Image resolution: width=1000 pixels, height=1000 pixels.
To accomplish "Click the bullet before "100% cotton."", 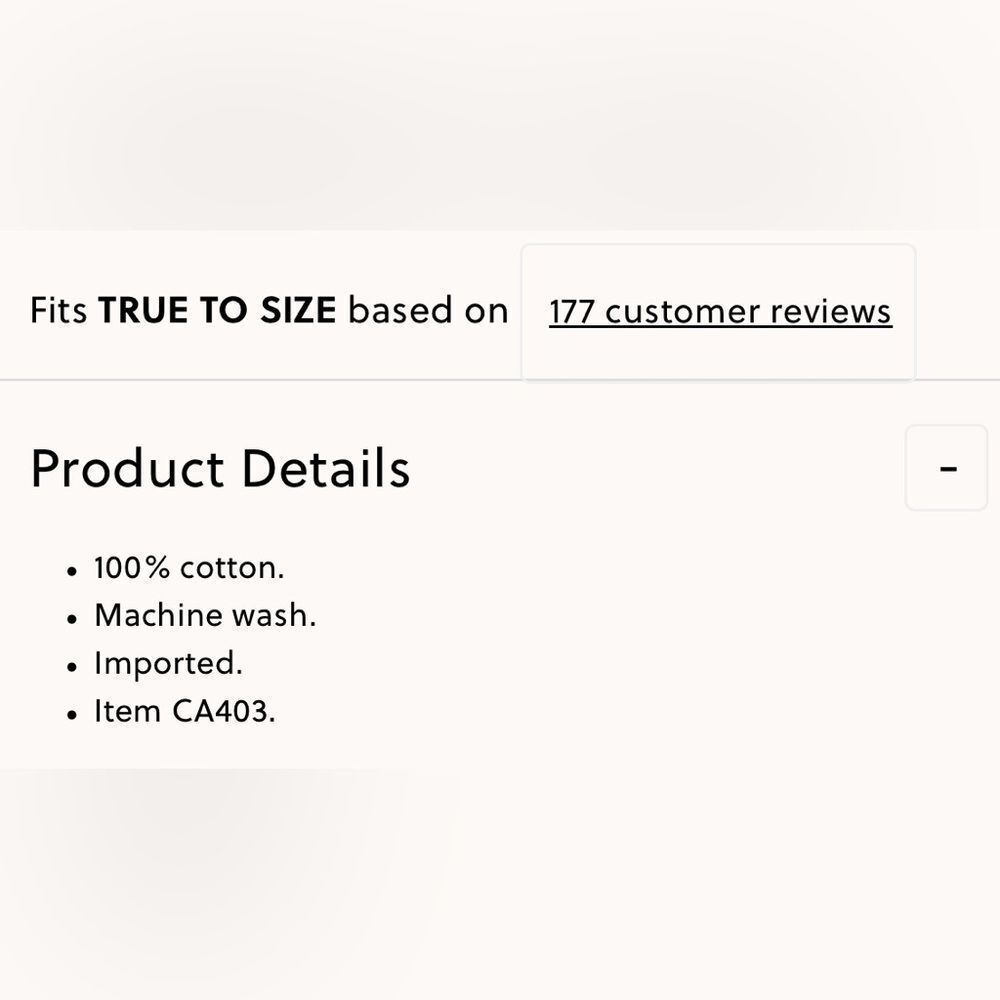I will click(71, 571).
